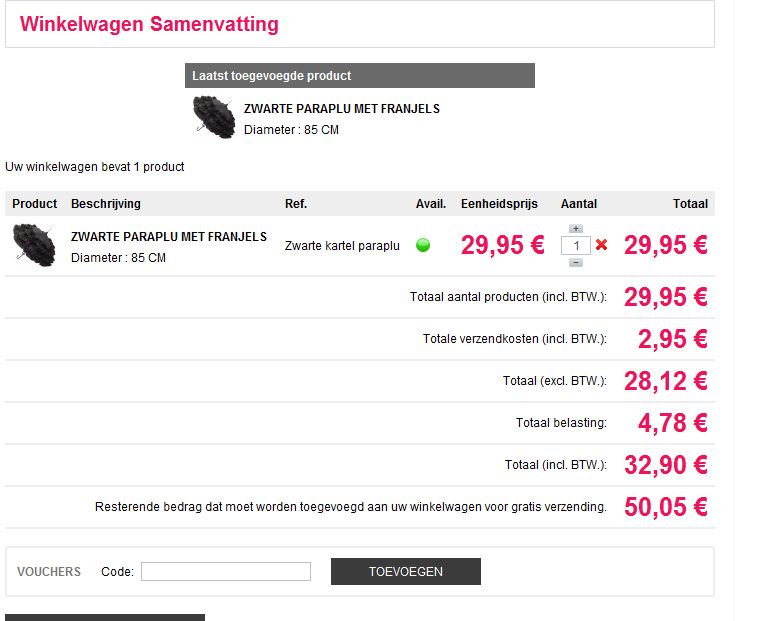Click the green availability indicator dot

[423, 245]
